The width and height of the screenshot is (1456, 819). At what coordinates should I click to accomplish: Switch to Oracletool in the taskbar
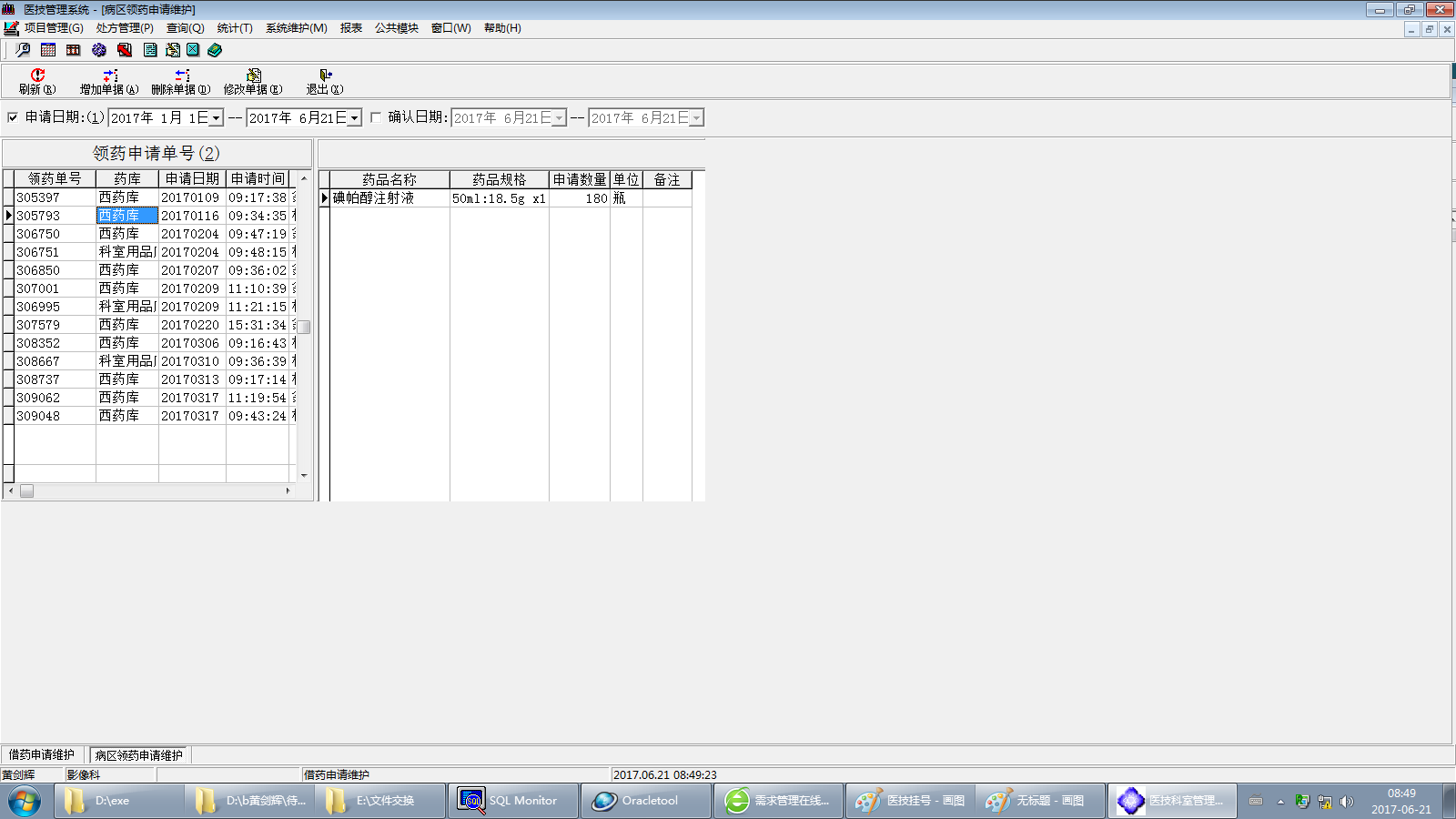pos(645,801)
